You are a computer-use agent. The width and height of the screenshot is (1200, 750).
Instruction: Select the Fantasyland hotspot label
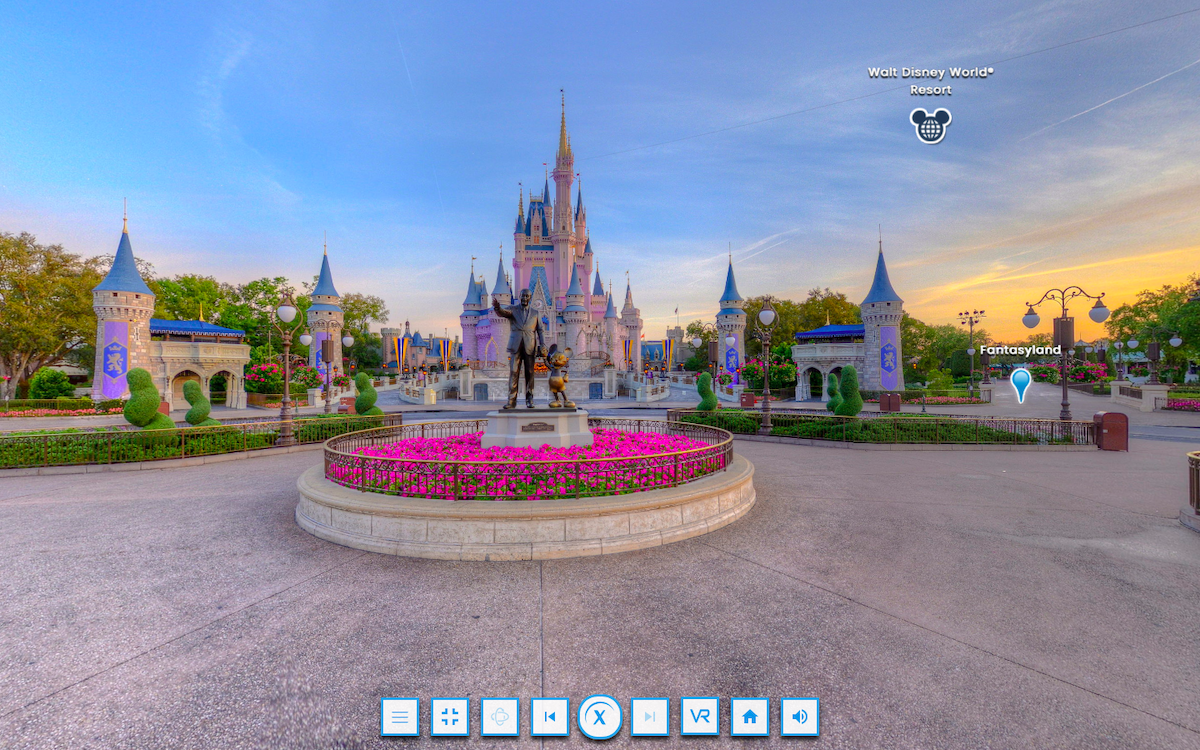[x=1020, y=350]
